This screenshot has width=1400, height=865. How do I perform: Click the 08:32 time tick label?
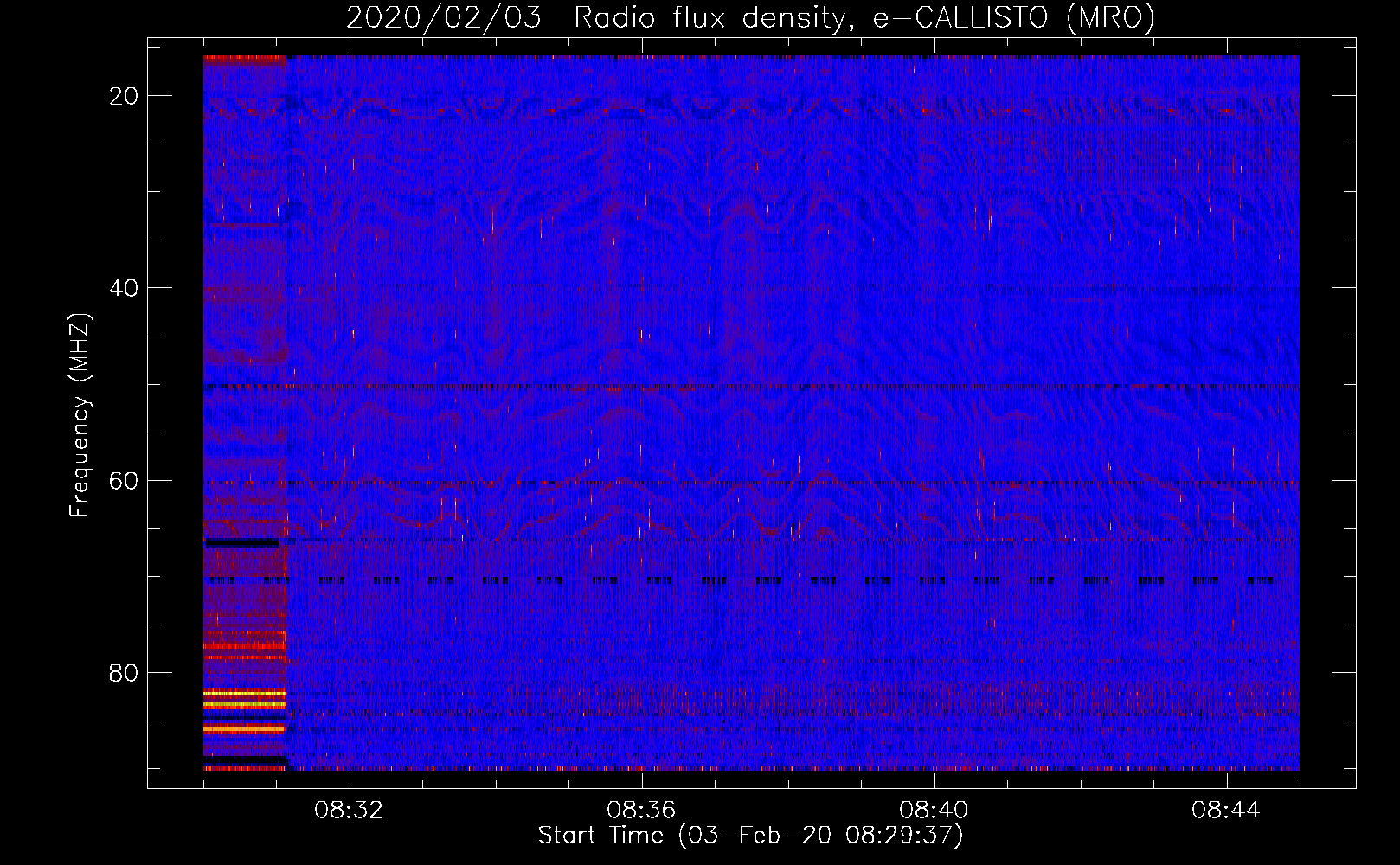[x=350, y=811]
